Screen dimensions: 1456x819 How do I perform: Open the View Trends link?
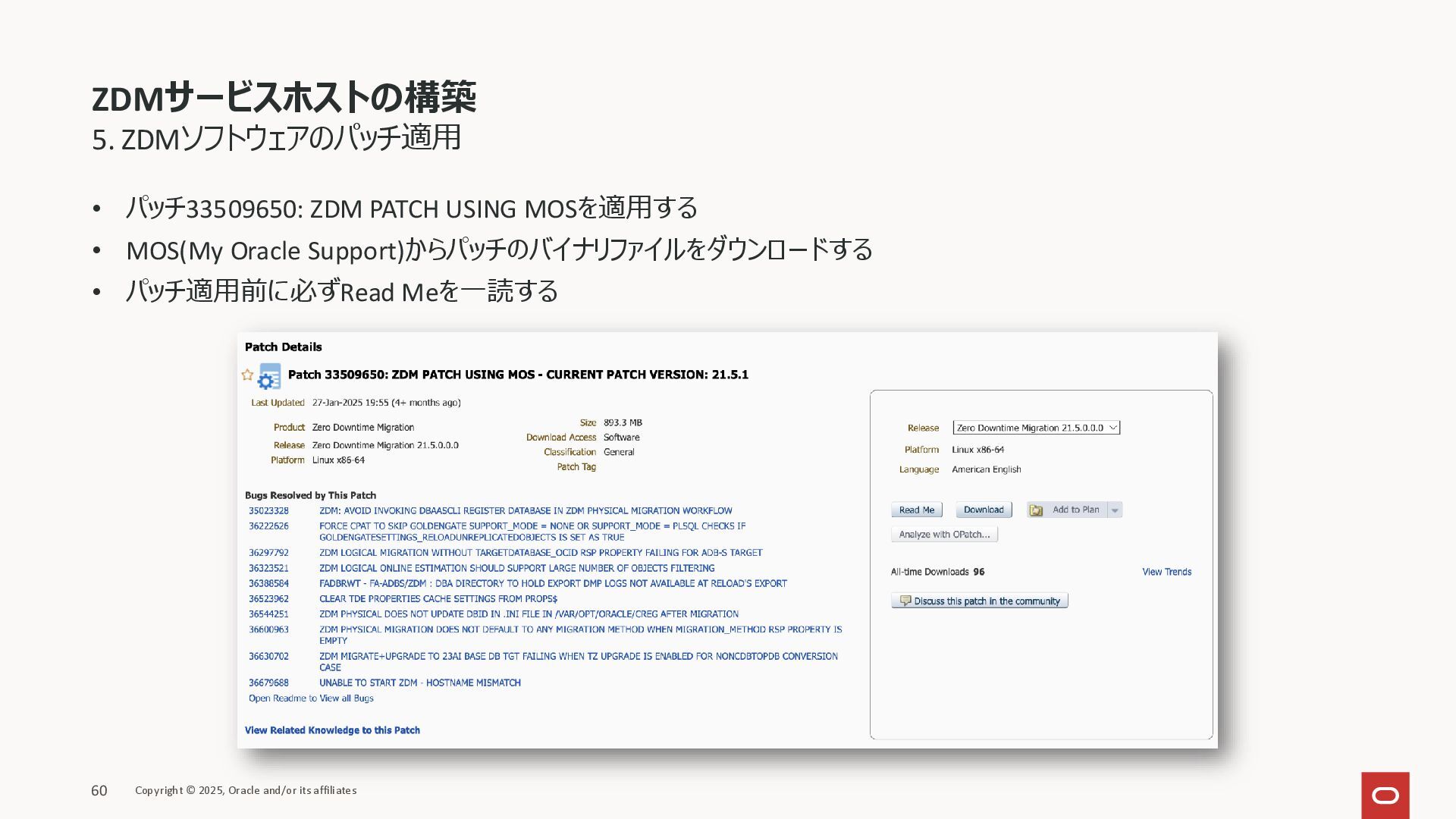coord(1166,572)
